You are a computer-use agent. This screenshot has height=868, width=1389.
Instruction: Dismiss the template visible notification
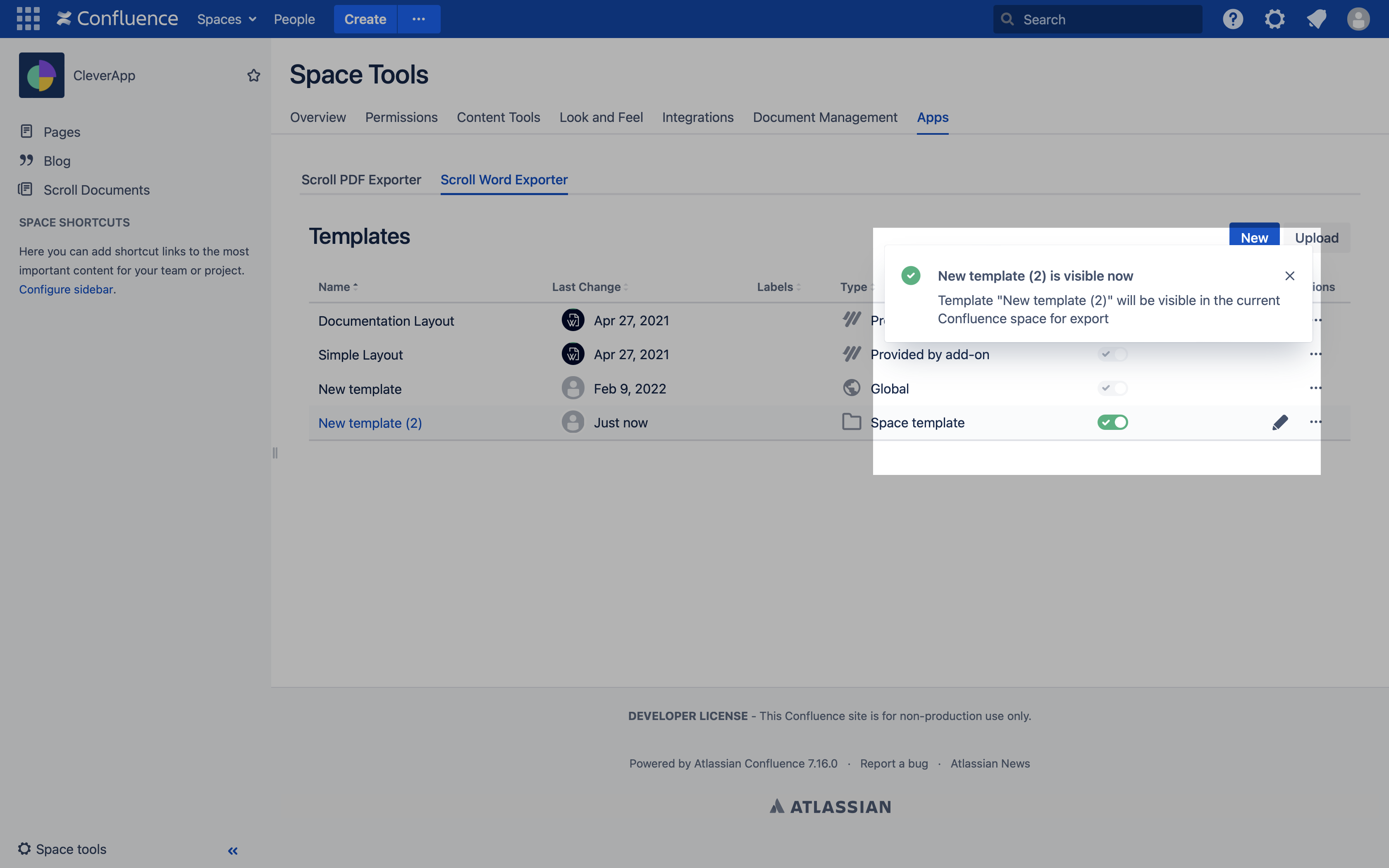tap(1290, 276)
